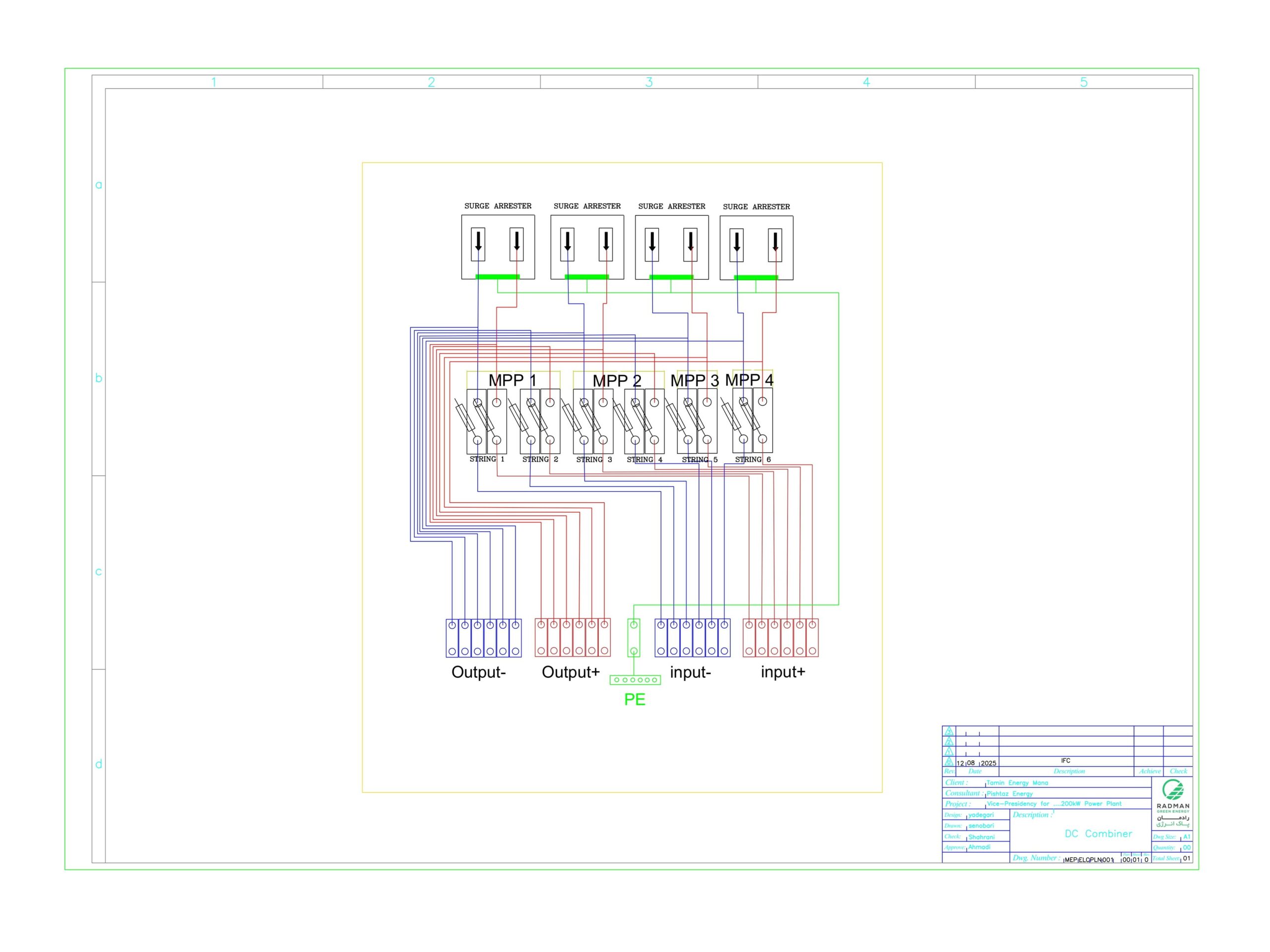The image size is (1270, 952).
Task: Select the blue input- terminal block
Action: coord(693,638)
